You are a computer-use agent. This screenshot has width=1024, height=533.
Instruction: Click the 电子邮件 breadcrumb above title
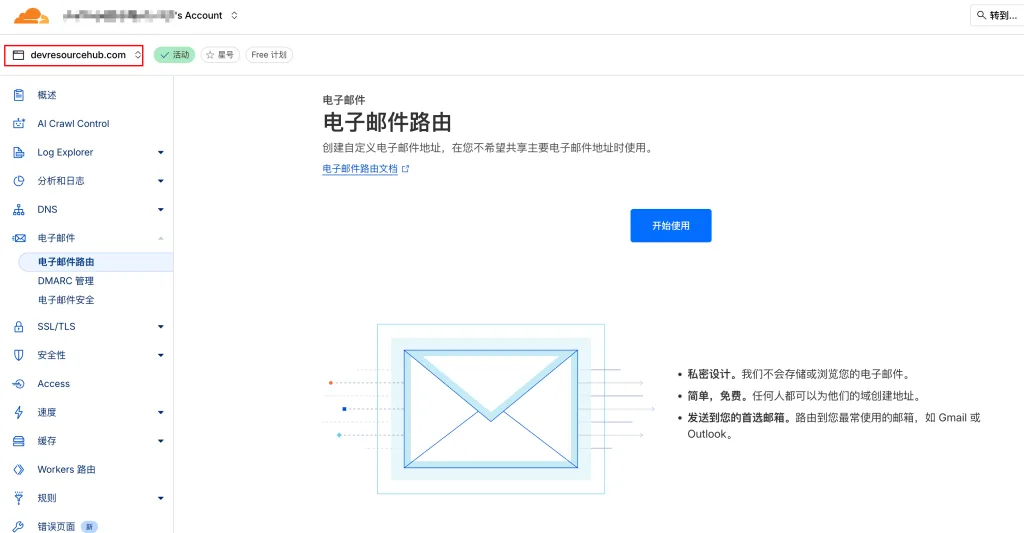click(344, 100)
